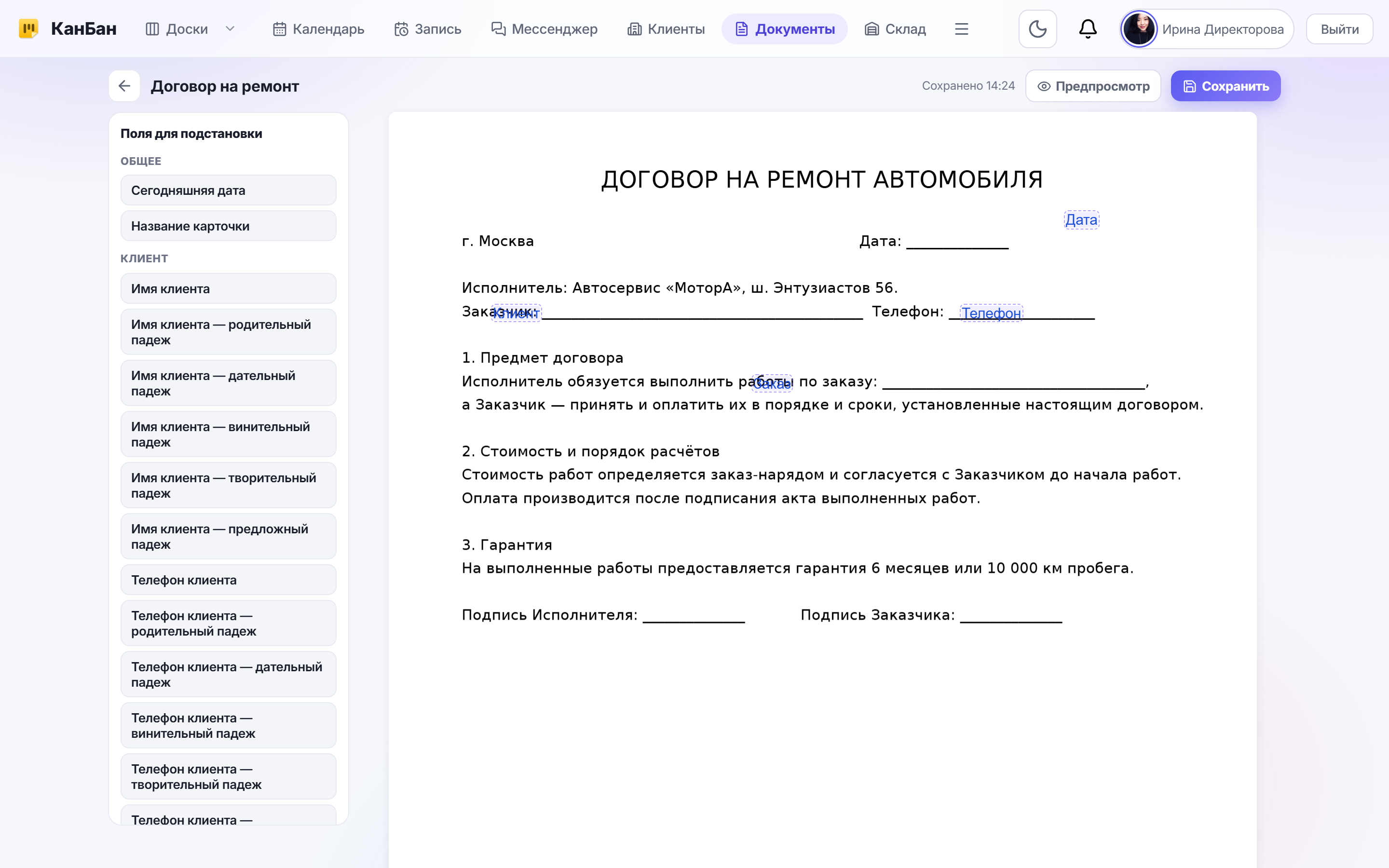Screen dimensions: 1389x868
Task: Insert the Название карточки field
Action: [x=229, y=226]
